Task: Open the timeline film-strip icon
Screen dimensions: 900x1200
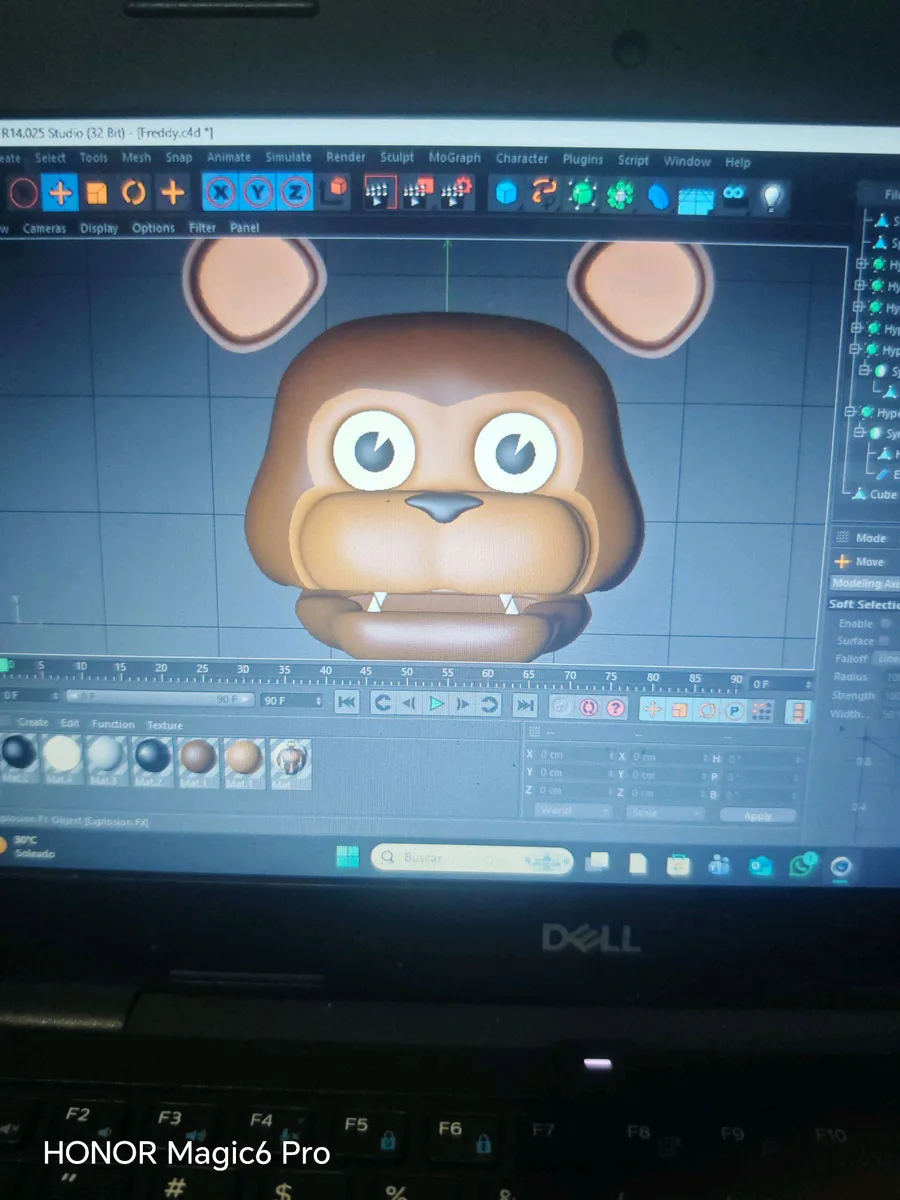Action: 797,711
